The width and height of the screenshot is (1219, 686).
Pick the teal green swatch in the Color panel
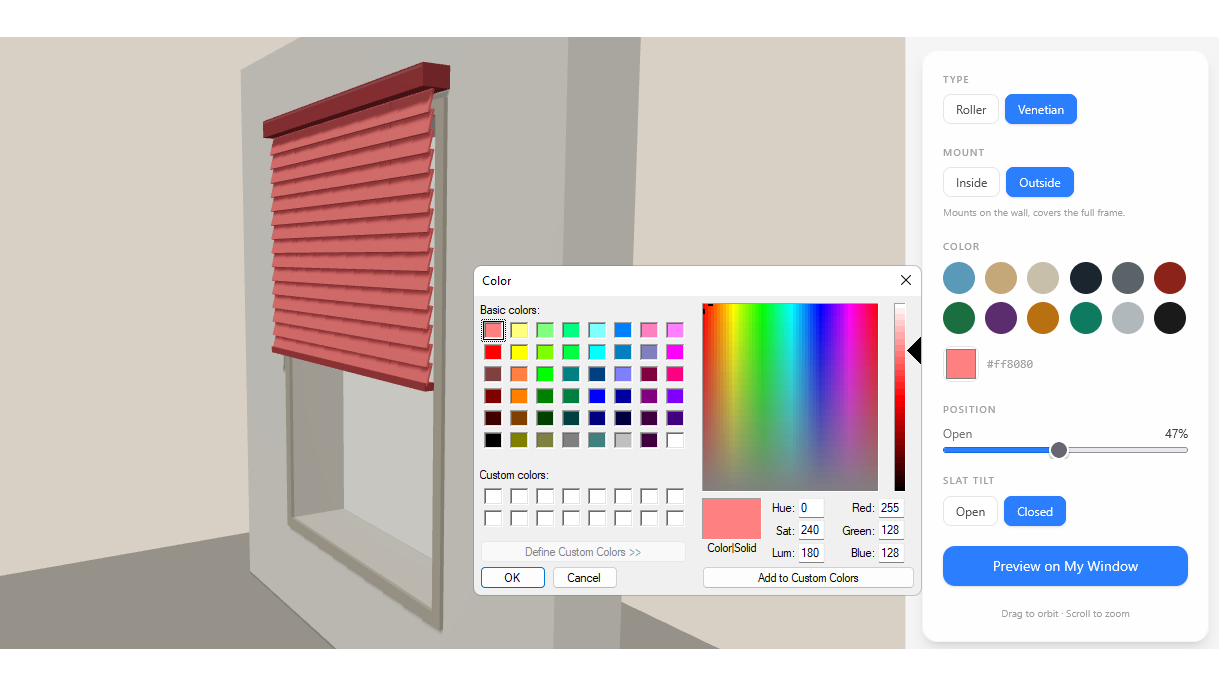tap(1086, 318)
